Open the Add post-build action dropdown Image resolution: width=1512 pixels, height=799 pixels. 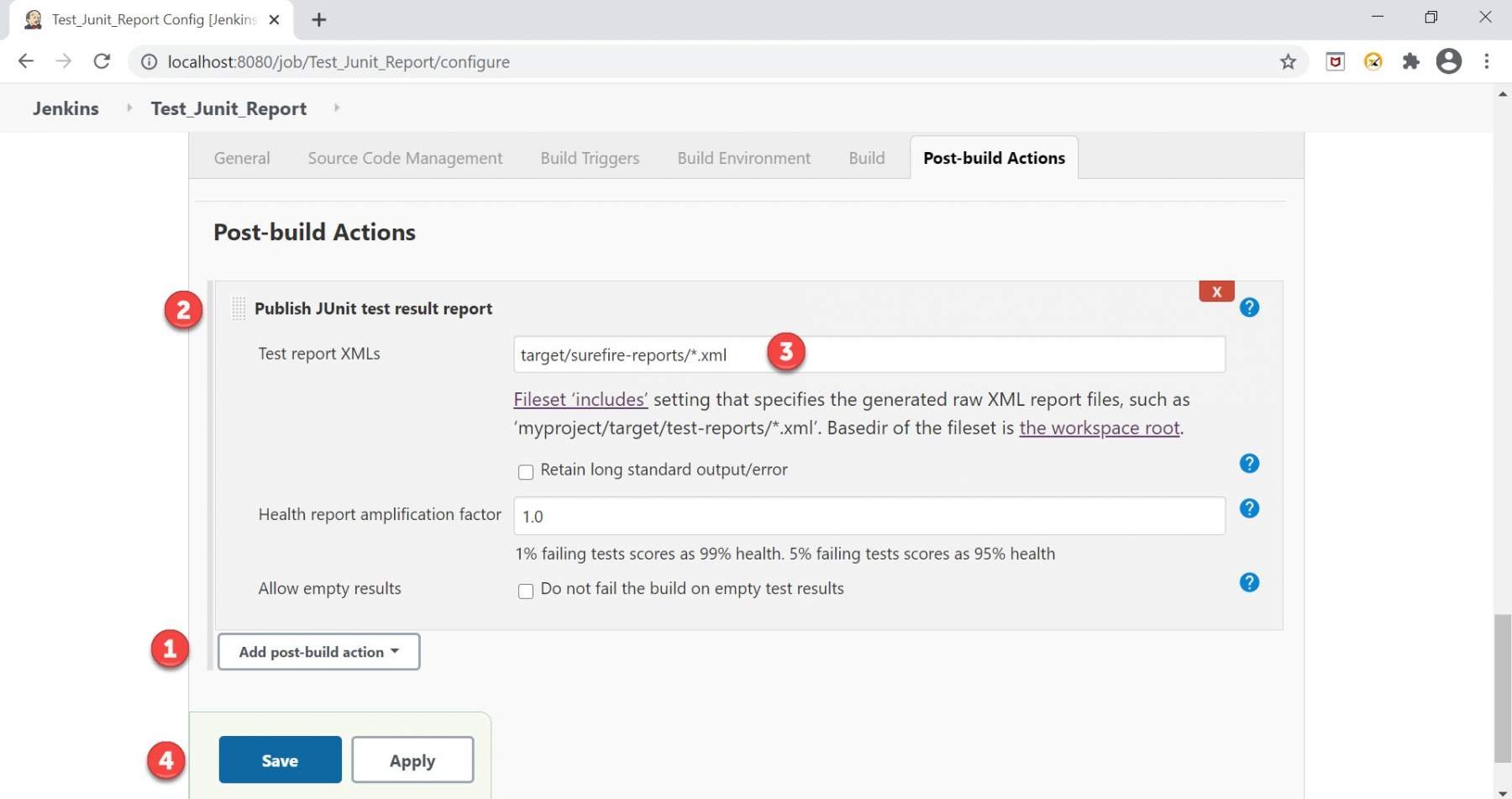point(319,652)
